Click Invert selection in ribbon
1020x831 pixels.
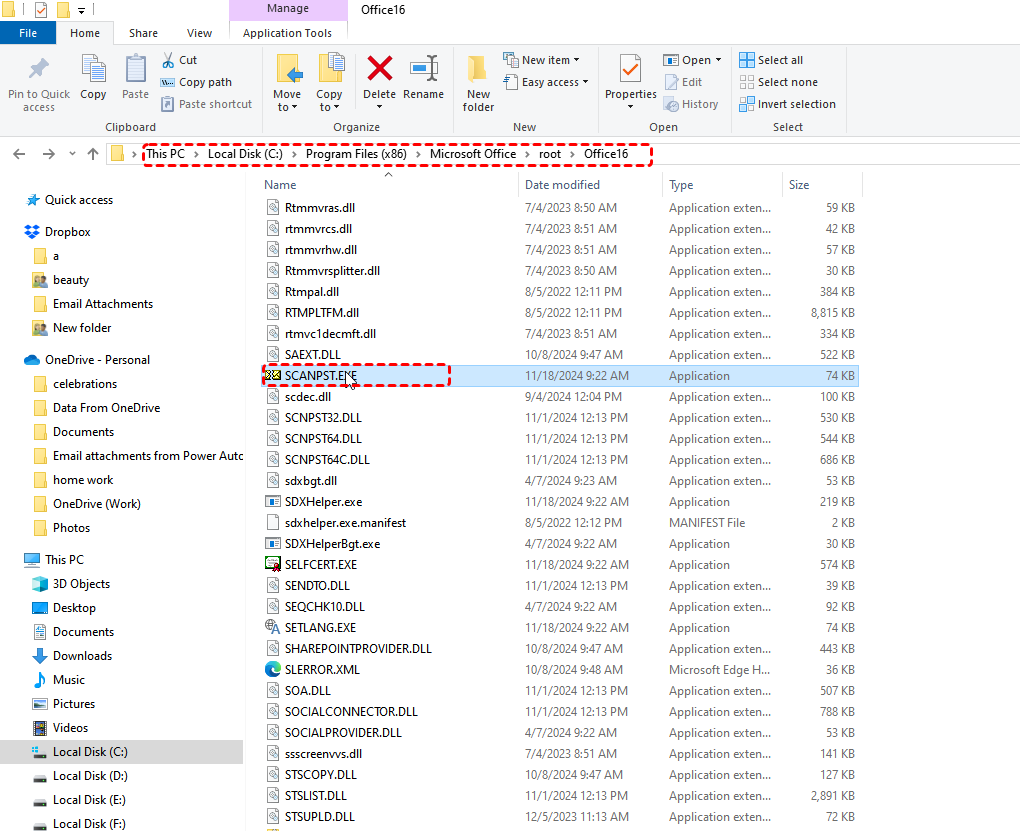point(787,104)
